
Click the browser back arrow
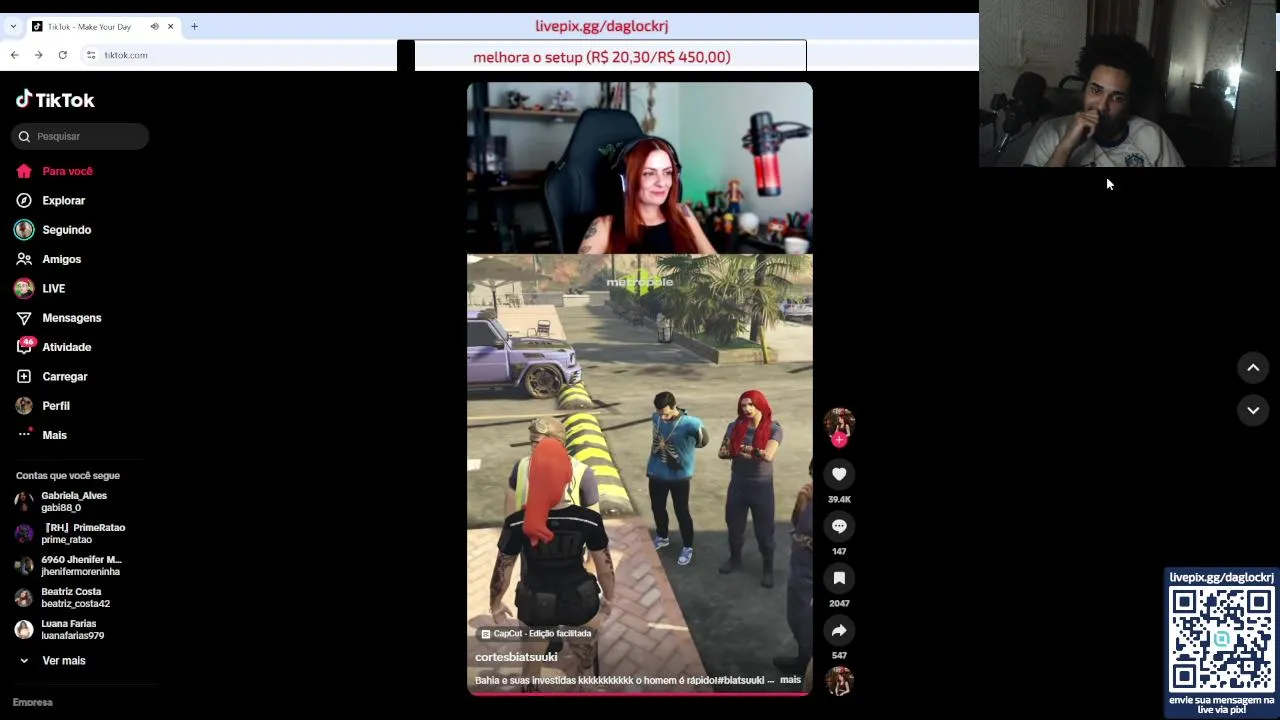click(14, 55)
